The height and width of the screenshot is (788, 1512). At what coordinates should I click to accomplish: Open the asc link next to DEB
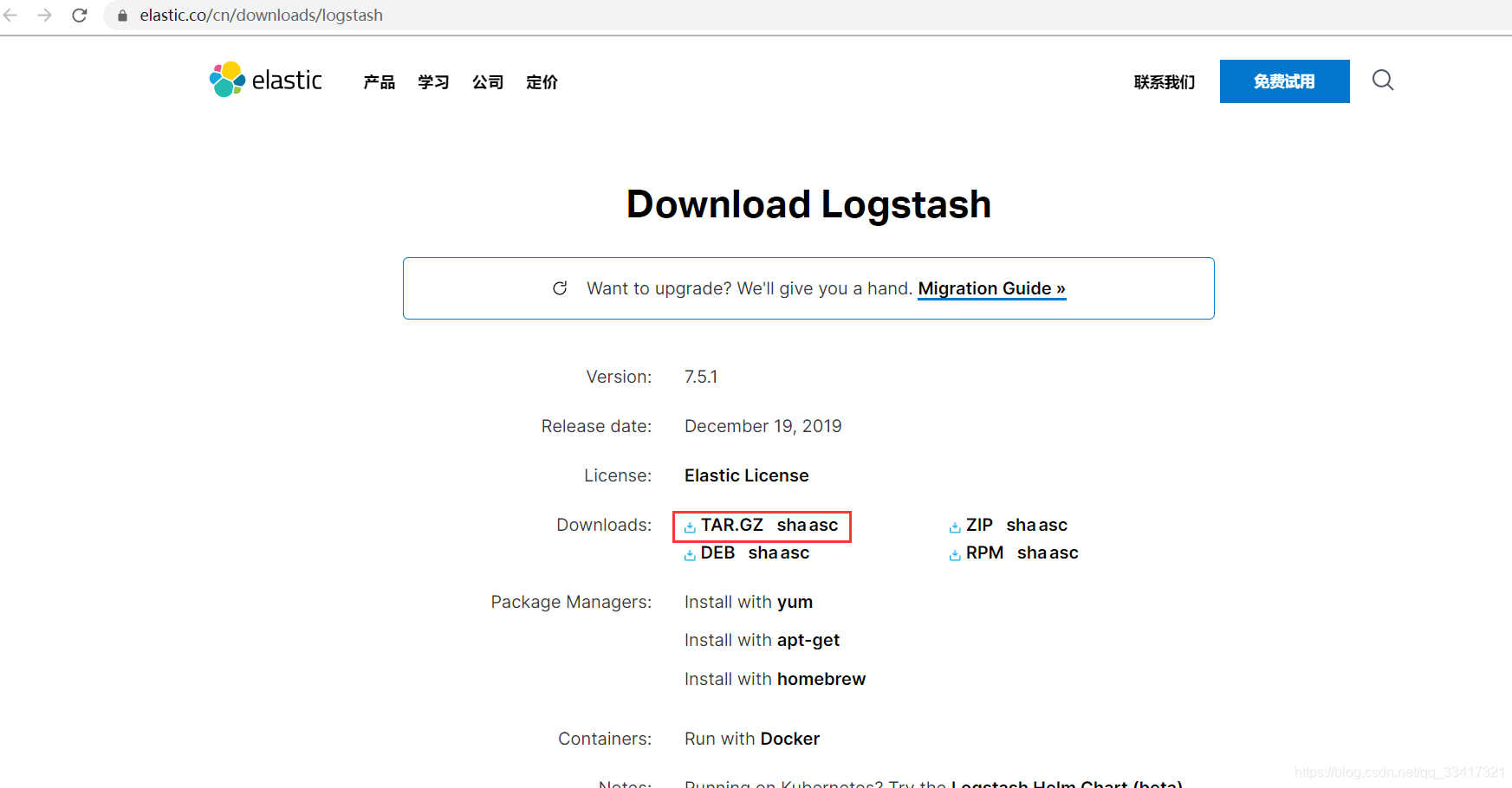coord(795,552)
